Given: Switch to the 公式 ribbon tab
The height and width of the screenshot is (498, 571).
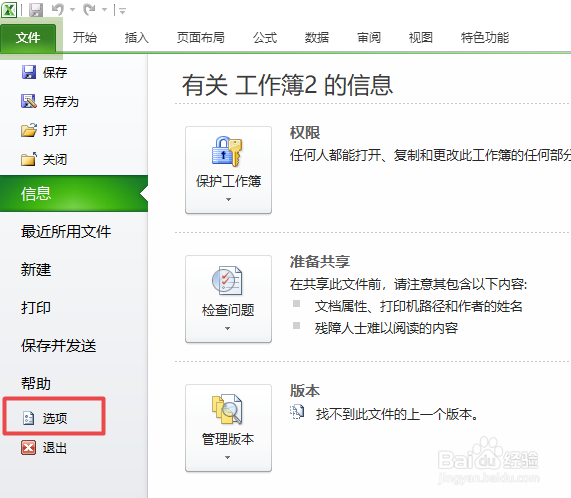Looking at the screenshot, I should [x=265, y=37].
